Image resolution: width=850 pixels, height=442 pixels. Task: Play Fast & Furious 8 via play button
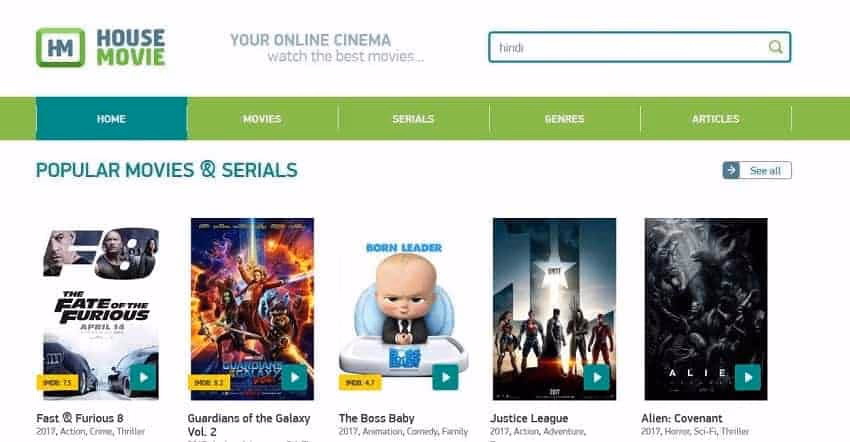click(143, 377)
